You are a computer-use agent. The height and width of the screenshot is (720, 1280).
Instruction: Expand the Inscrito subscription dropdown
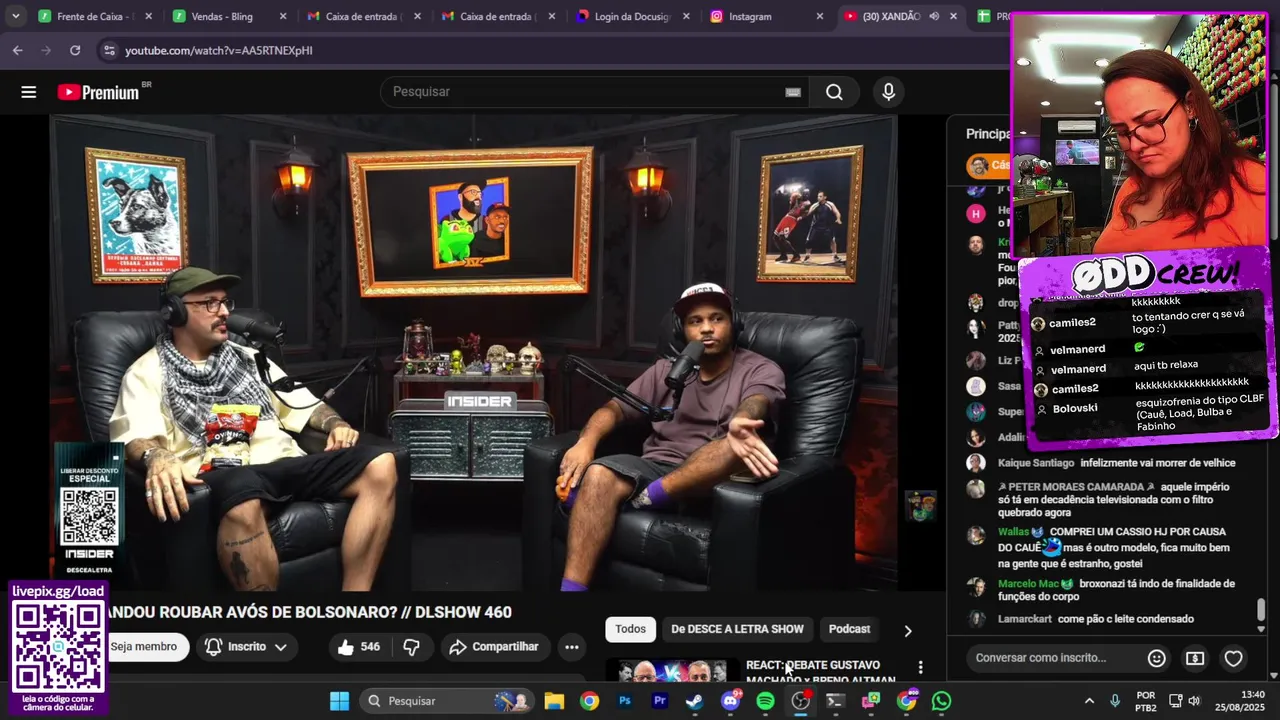tap(246, 647)
